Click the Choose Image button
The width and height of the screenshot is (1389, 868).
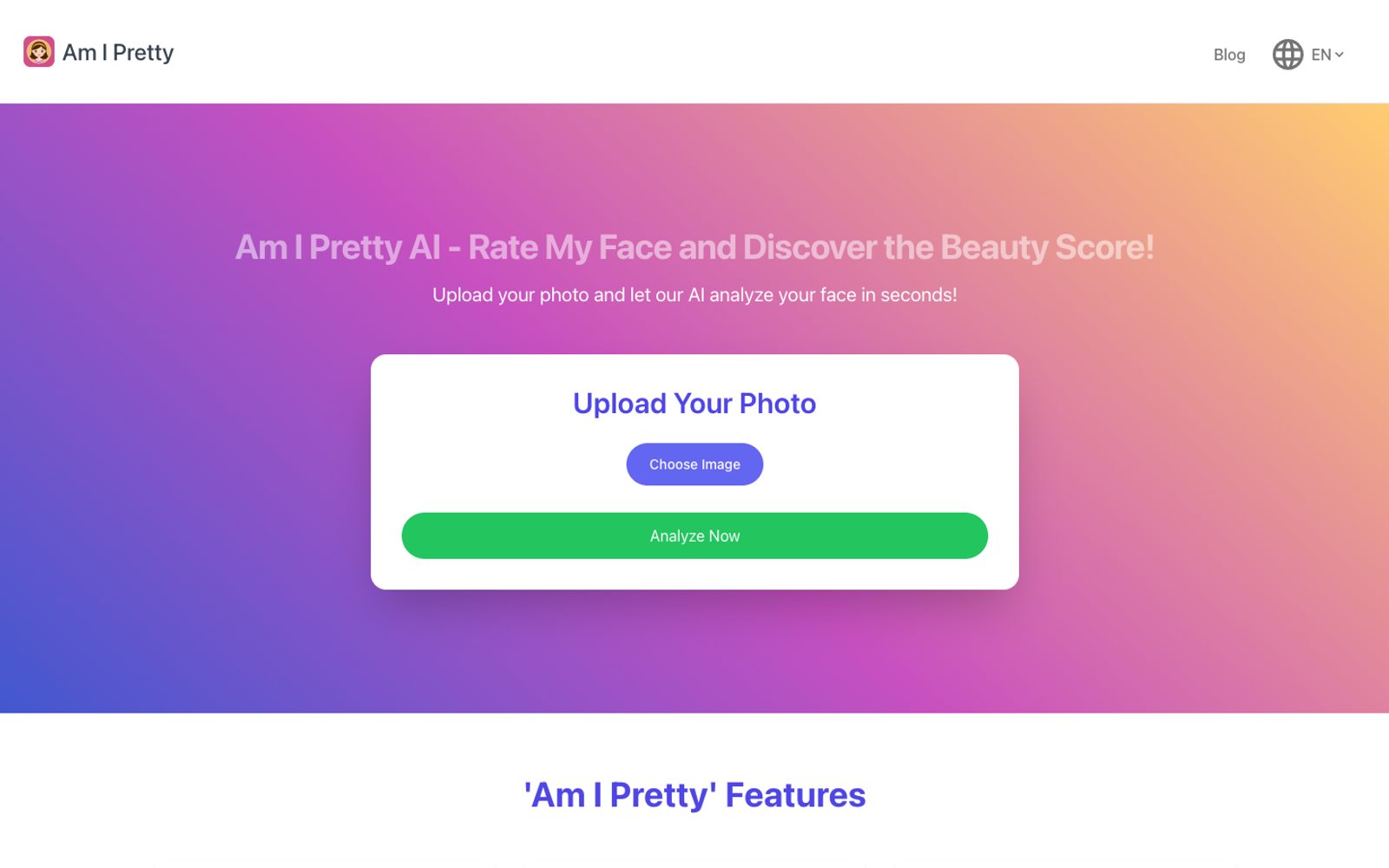click(x=694, y=464)
